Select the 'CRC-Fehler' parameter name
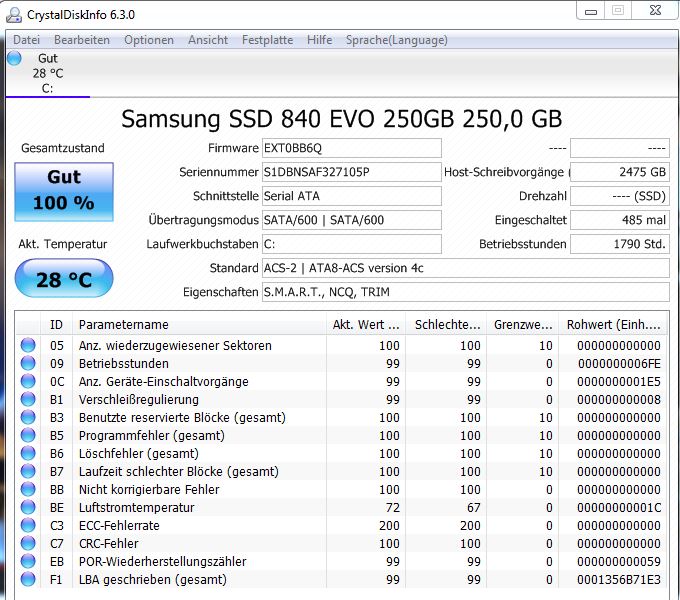The image size is (680, 600). tap(109, 543)
